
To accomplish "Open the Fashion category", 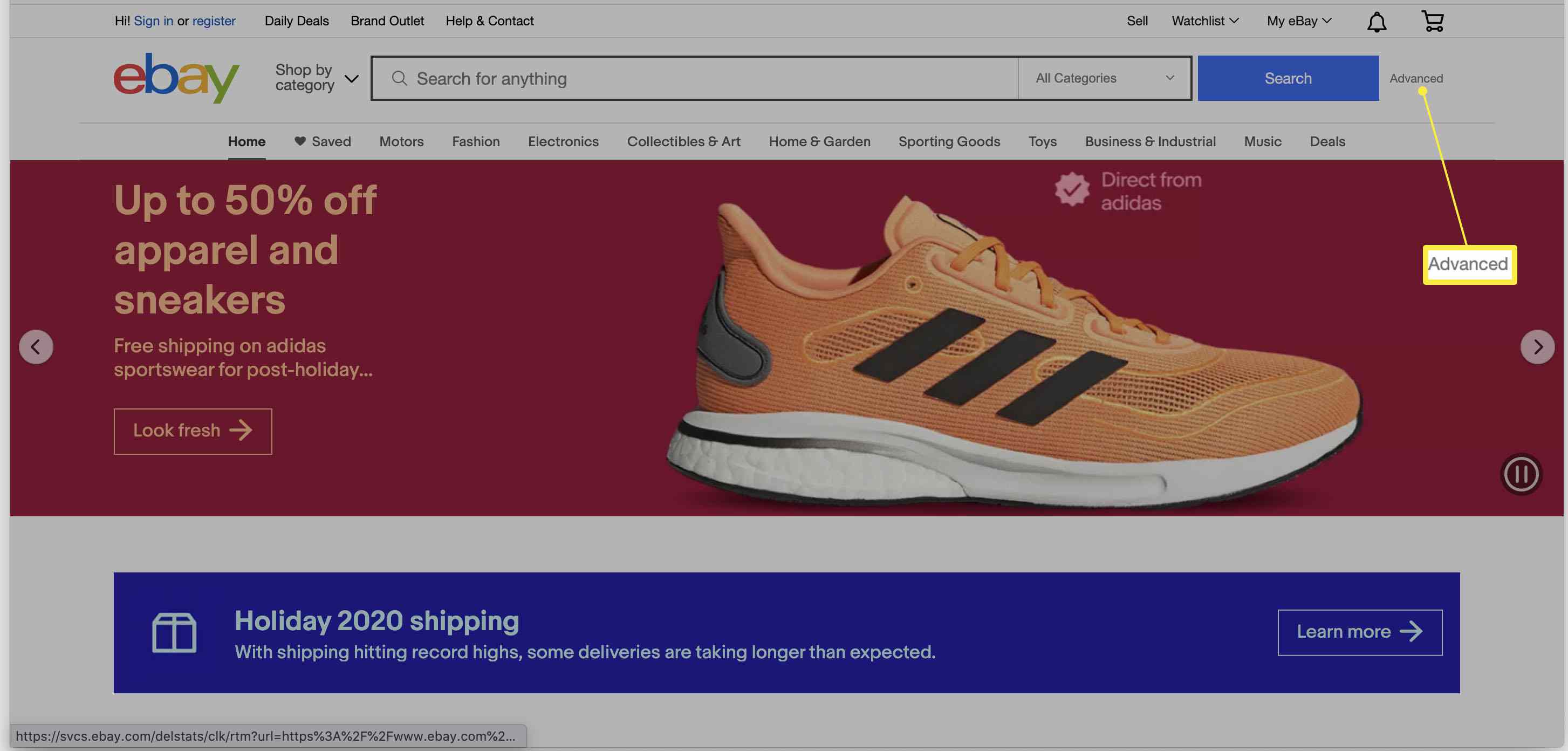I will click(x=475, y=141).
